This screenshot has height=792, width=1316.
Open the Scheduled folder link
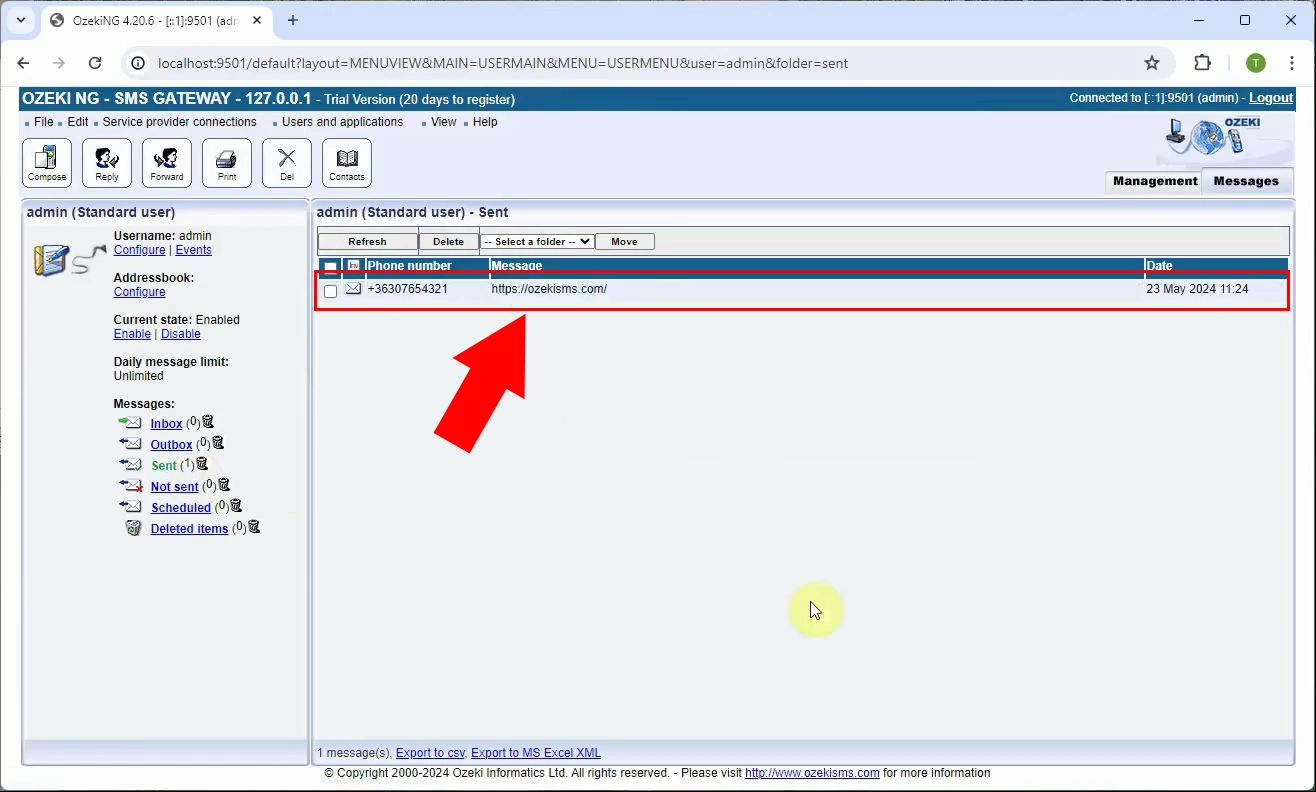click(181, 508)
